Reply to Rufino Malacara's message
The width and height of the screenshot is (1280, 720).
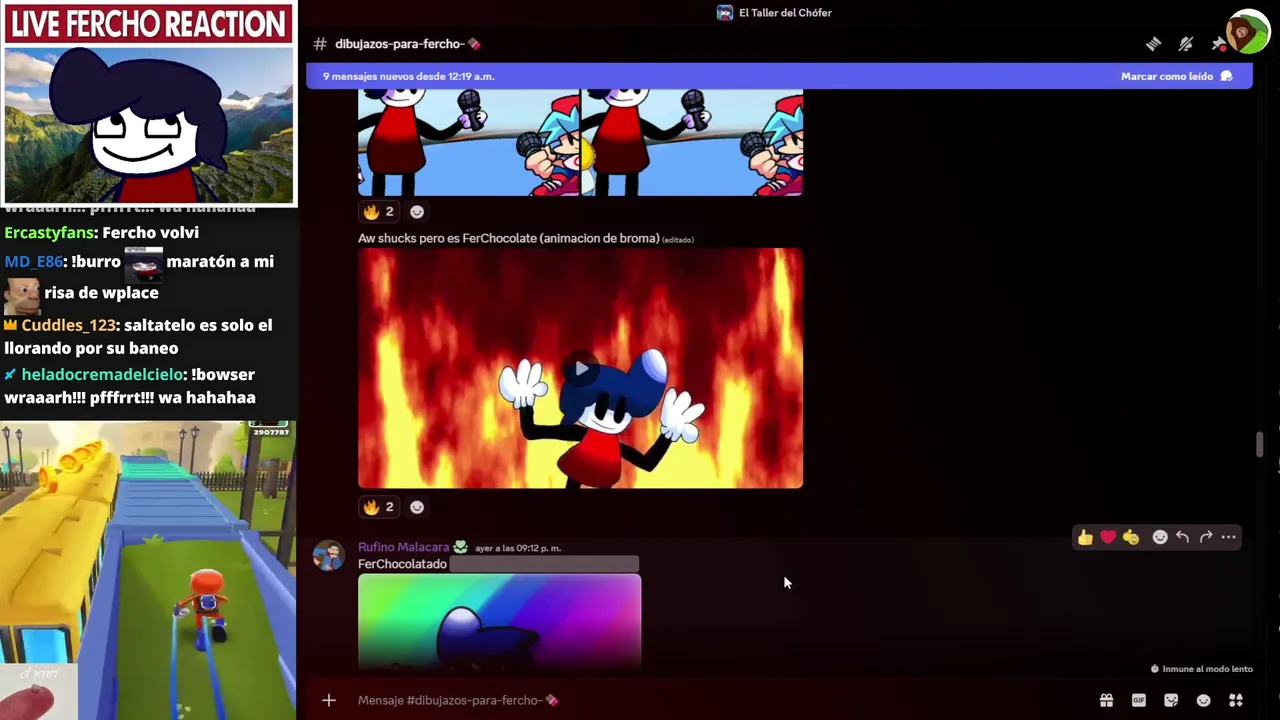[x=1183, y=538]
